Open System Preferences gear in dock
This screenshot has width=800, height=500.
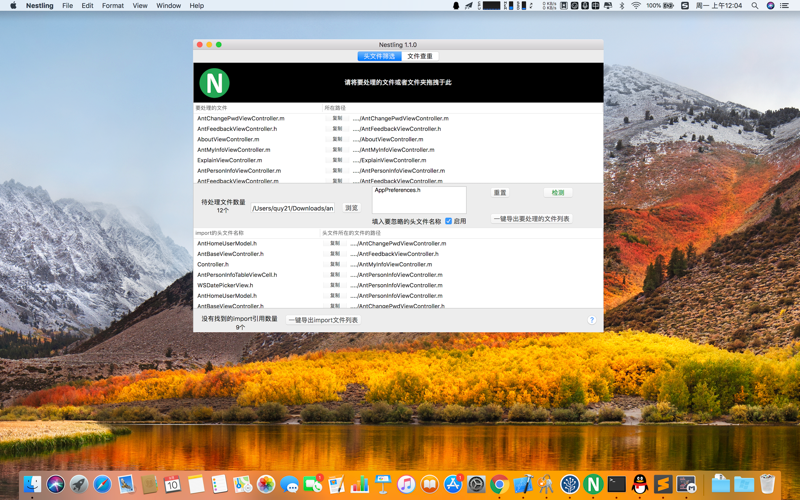point(476,484)
